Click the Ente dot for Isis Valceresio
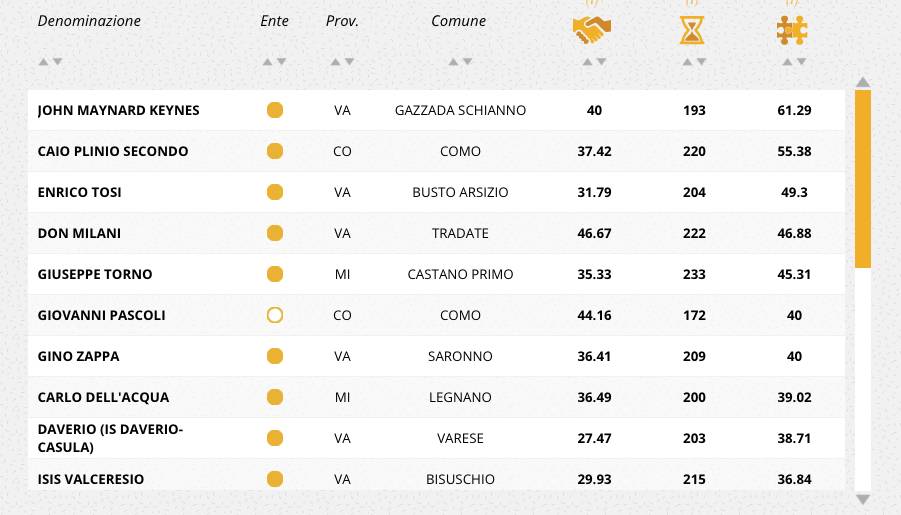This screenshot has height=515, width=901. click(275, 479)
